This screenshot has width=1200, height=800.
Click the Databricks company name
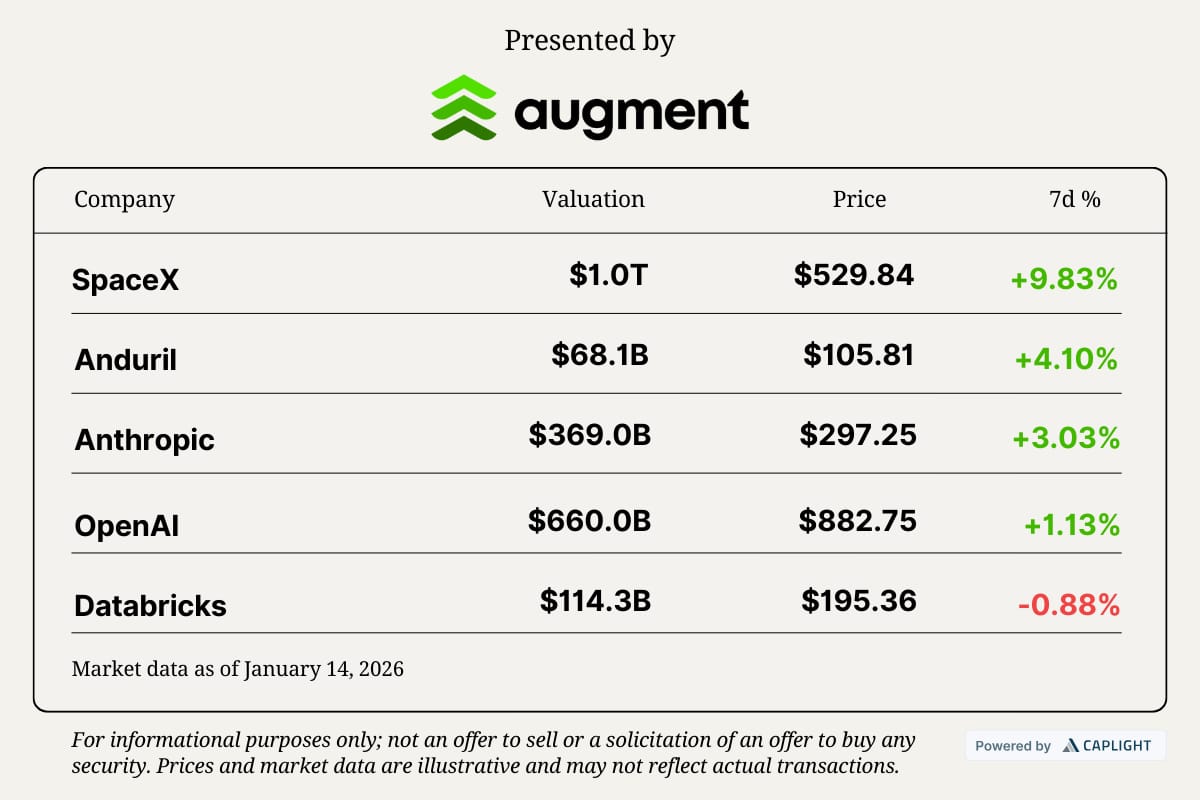click(x=150, y=605)
